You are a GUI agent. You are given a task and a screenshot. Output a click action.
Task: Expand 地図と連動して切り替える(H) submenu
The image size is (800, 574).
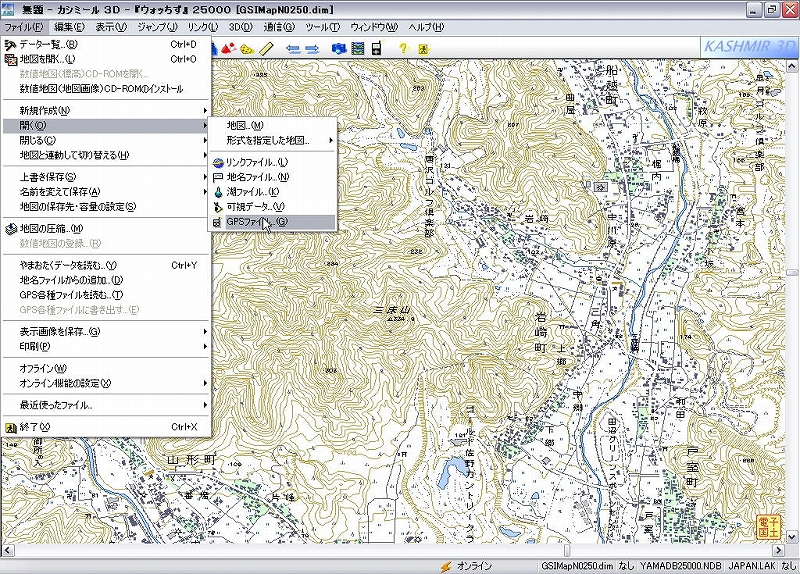tap(106, 155)
